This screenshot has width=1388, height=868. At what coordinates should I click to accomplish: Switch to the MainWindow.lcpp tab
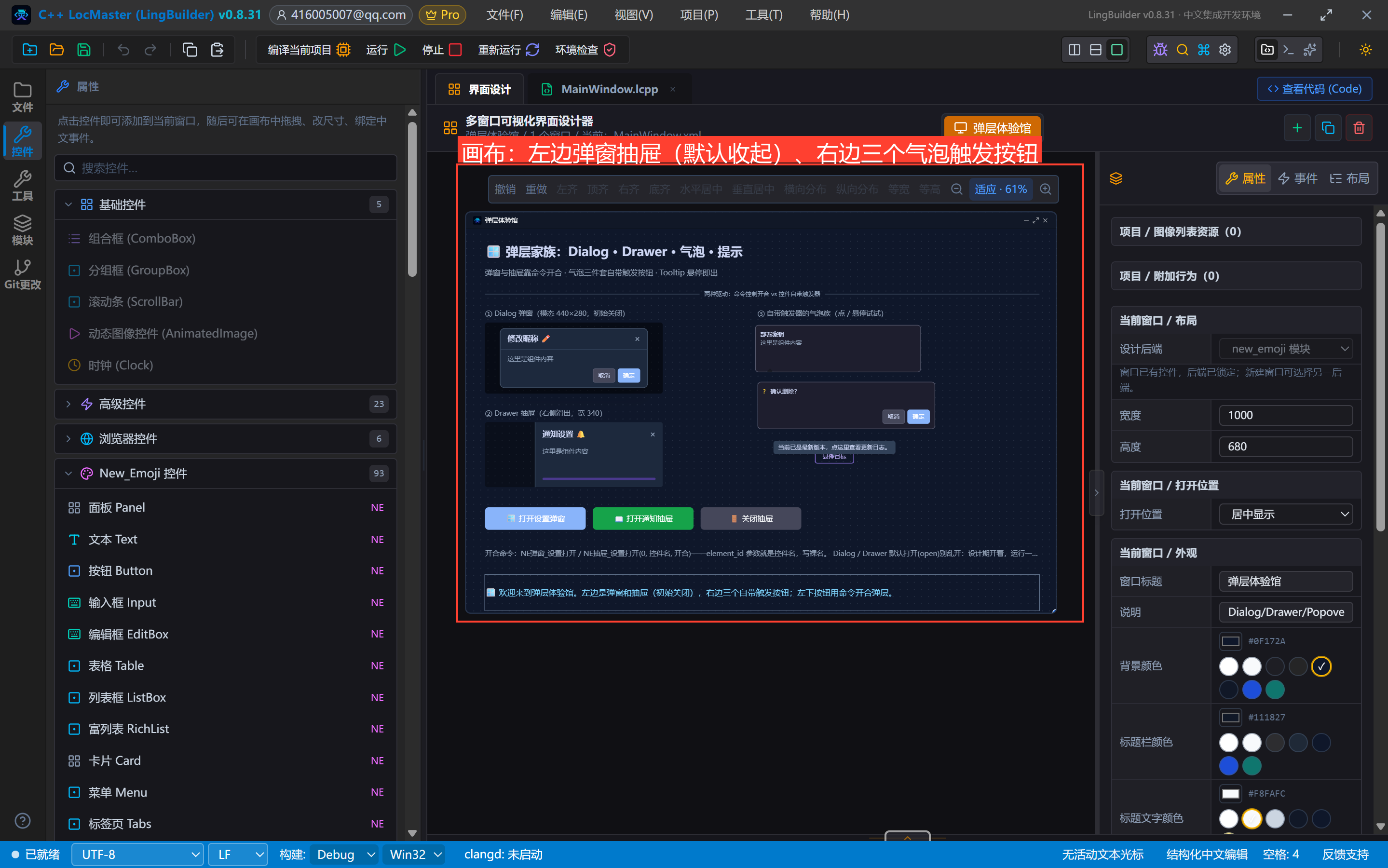[609, 89]
